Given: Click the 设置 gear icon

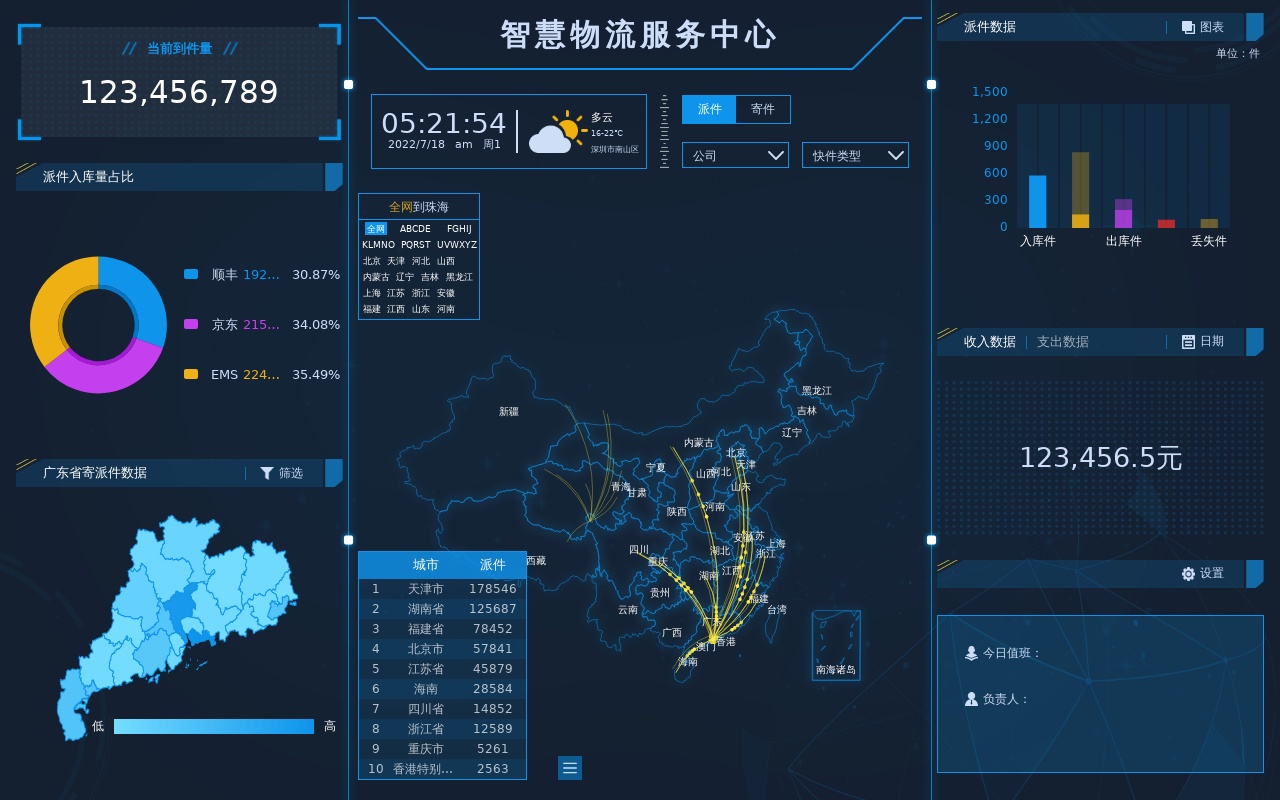Looking at the screenshot, I should 1188,574.
